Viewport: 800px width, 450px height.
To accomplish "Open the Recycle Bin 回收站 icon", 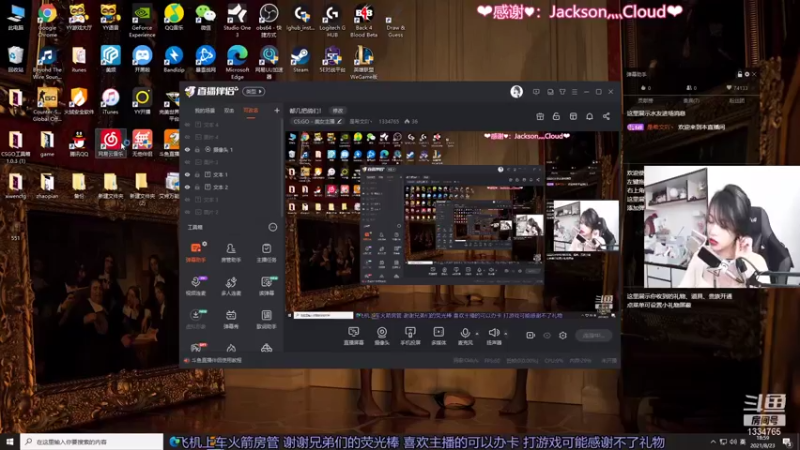I will point(15,60).
